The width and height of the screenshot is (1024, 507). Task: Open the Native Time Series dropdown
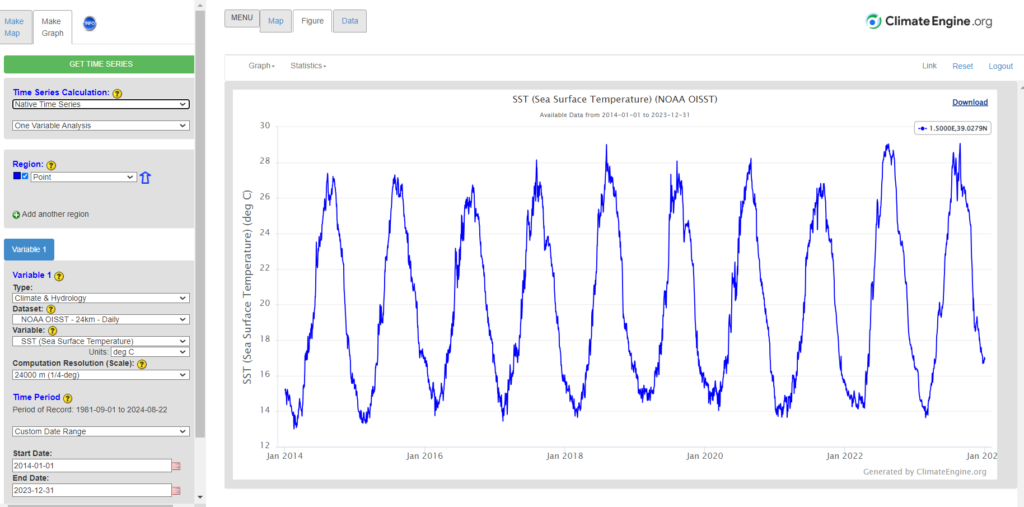coord(101,104)
